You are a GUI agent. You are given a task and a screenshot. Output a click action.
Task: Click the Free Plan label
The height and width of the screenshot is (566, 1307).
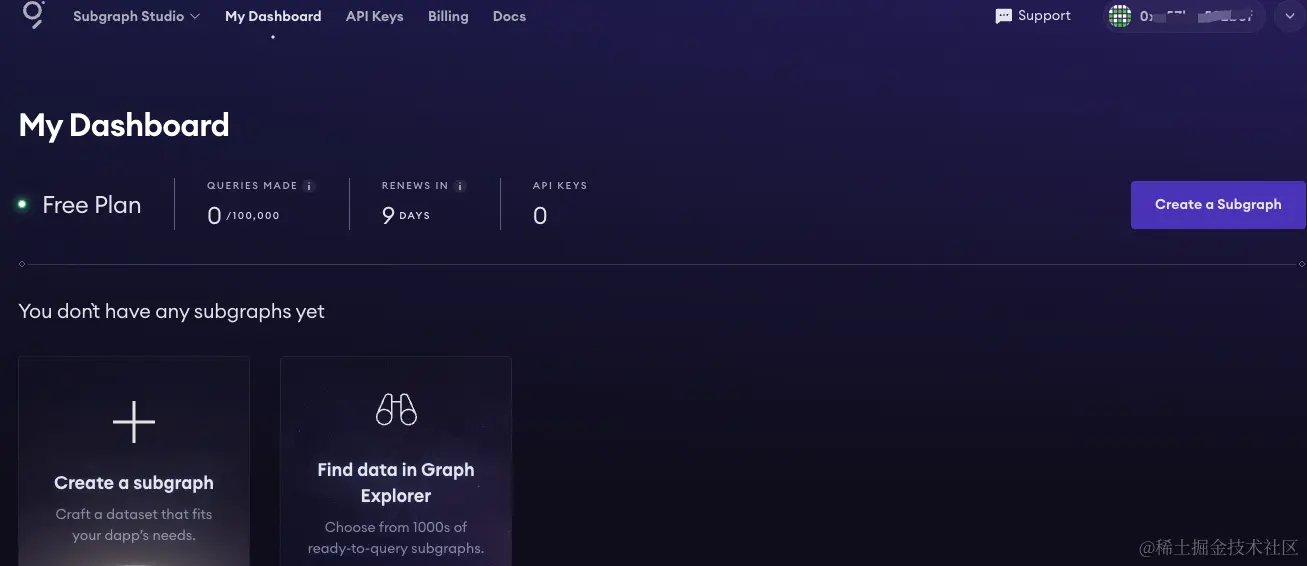click(x=92, y=205)
